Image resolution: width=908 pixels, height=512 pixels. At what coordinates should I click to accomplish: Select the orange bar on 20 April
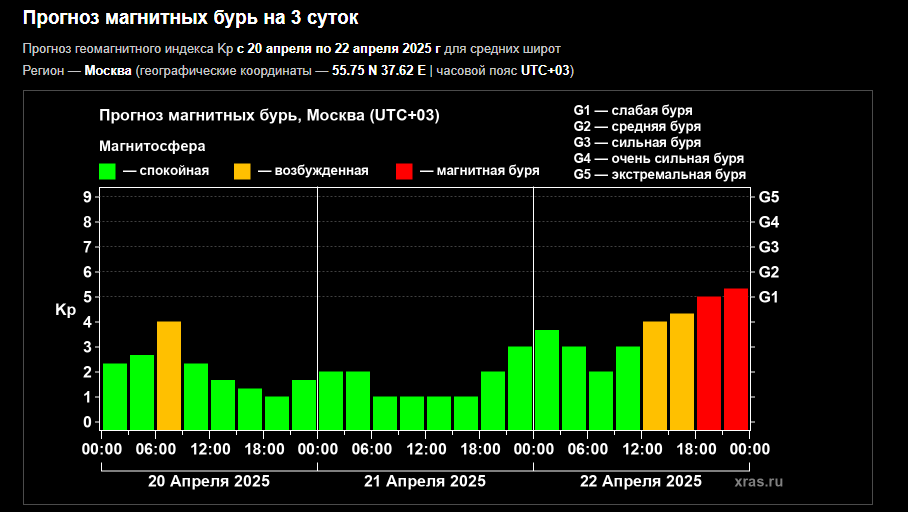click(169, 375)
